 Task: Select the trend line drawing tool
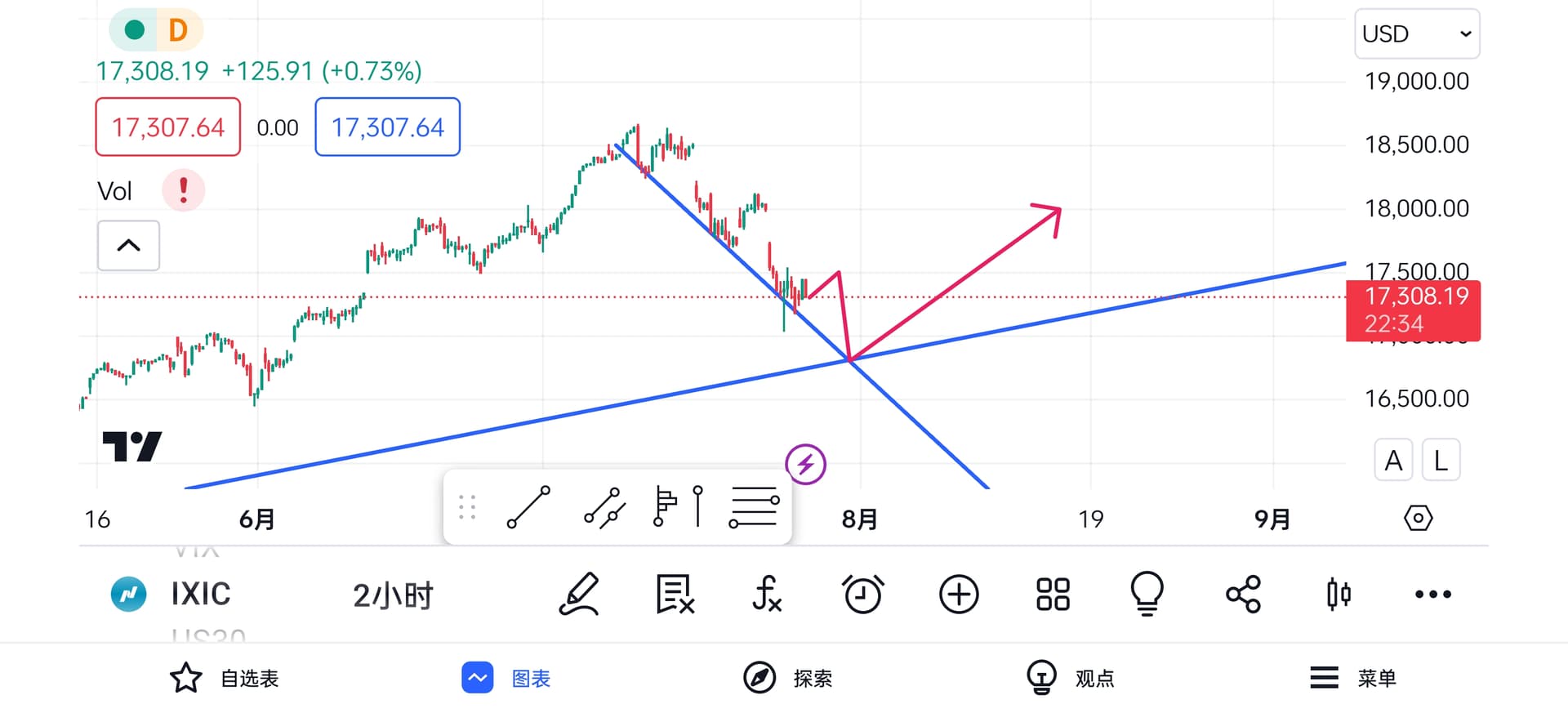528,507
